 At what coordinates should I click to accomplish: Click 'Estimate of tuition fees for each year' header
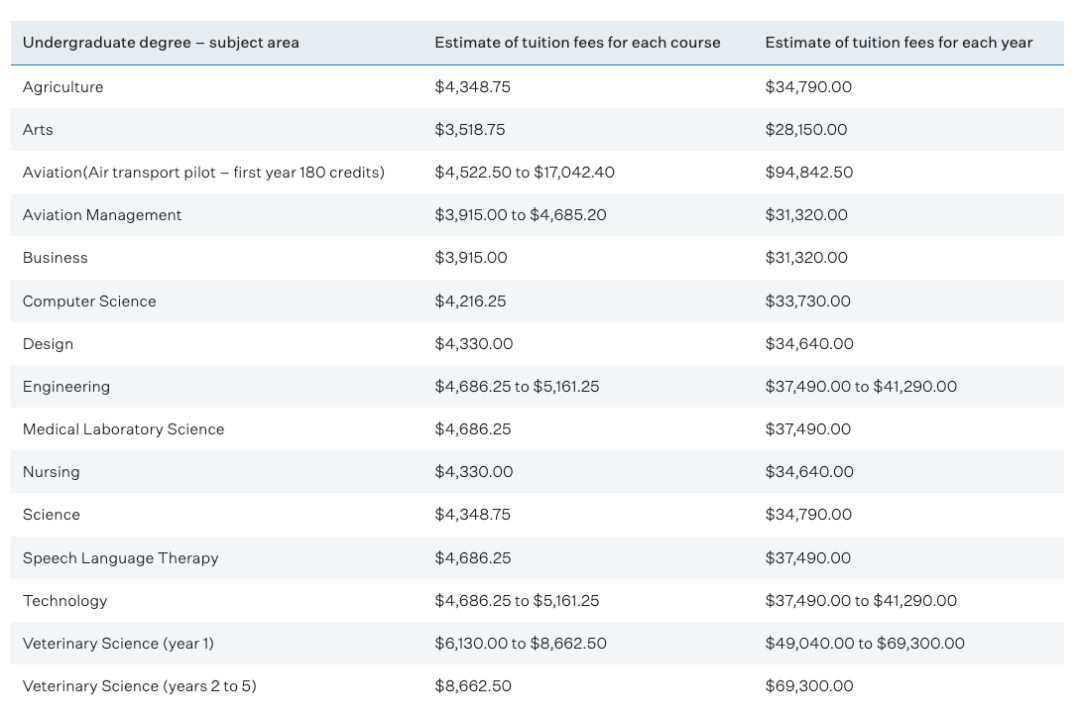pyautogui.click(x=899, y=43)
